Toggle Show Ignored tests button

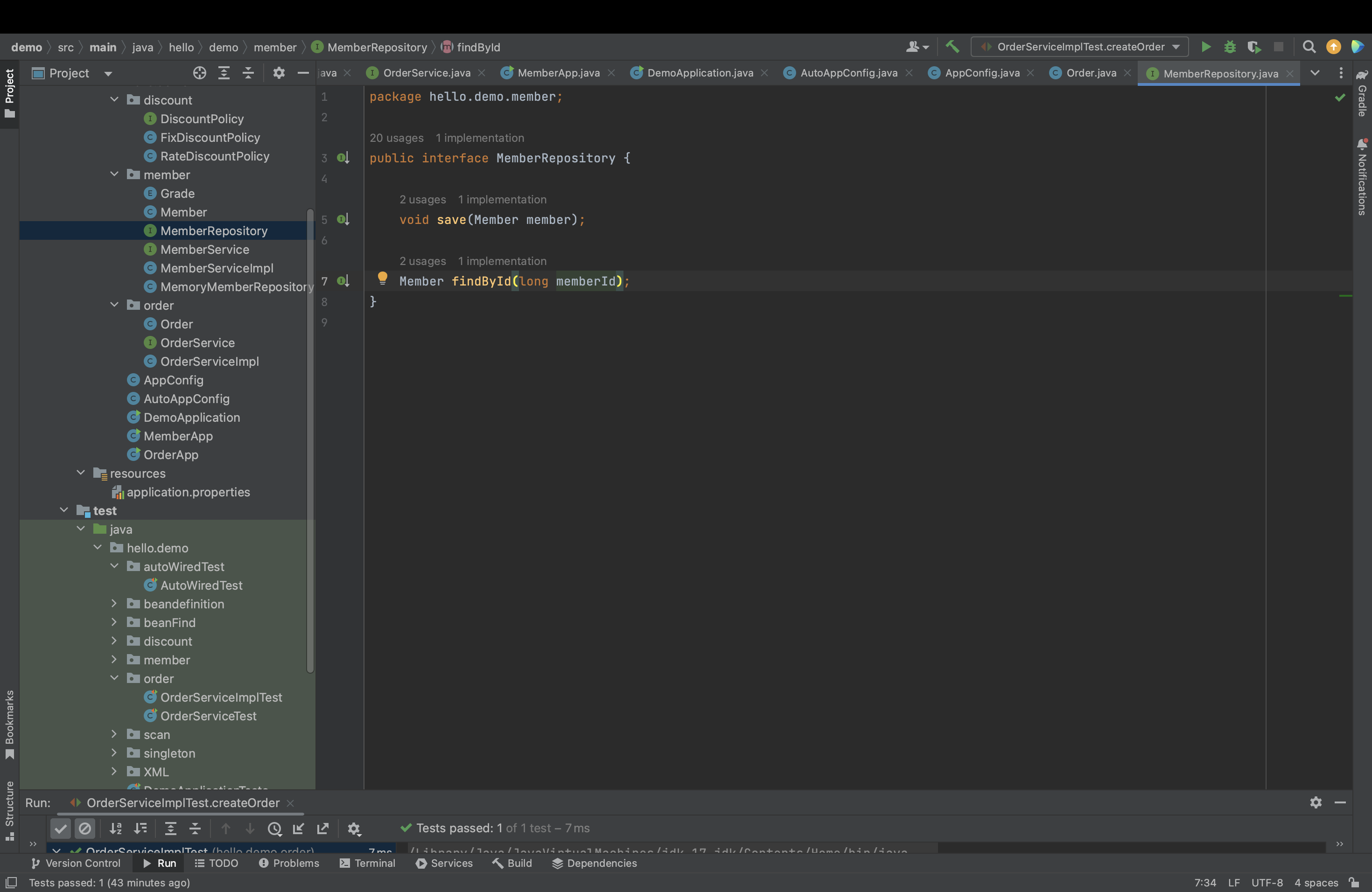pos(85,829)
